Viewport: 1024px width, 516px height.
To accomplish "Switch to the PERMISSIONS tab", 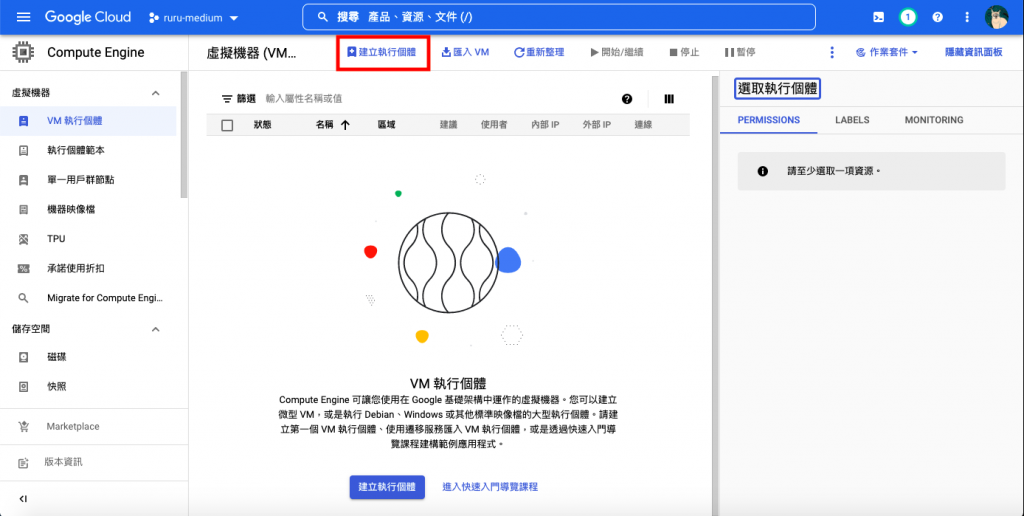I will pyautogui.click(x=769, y=120).
